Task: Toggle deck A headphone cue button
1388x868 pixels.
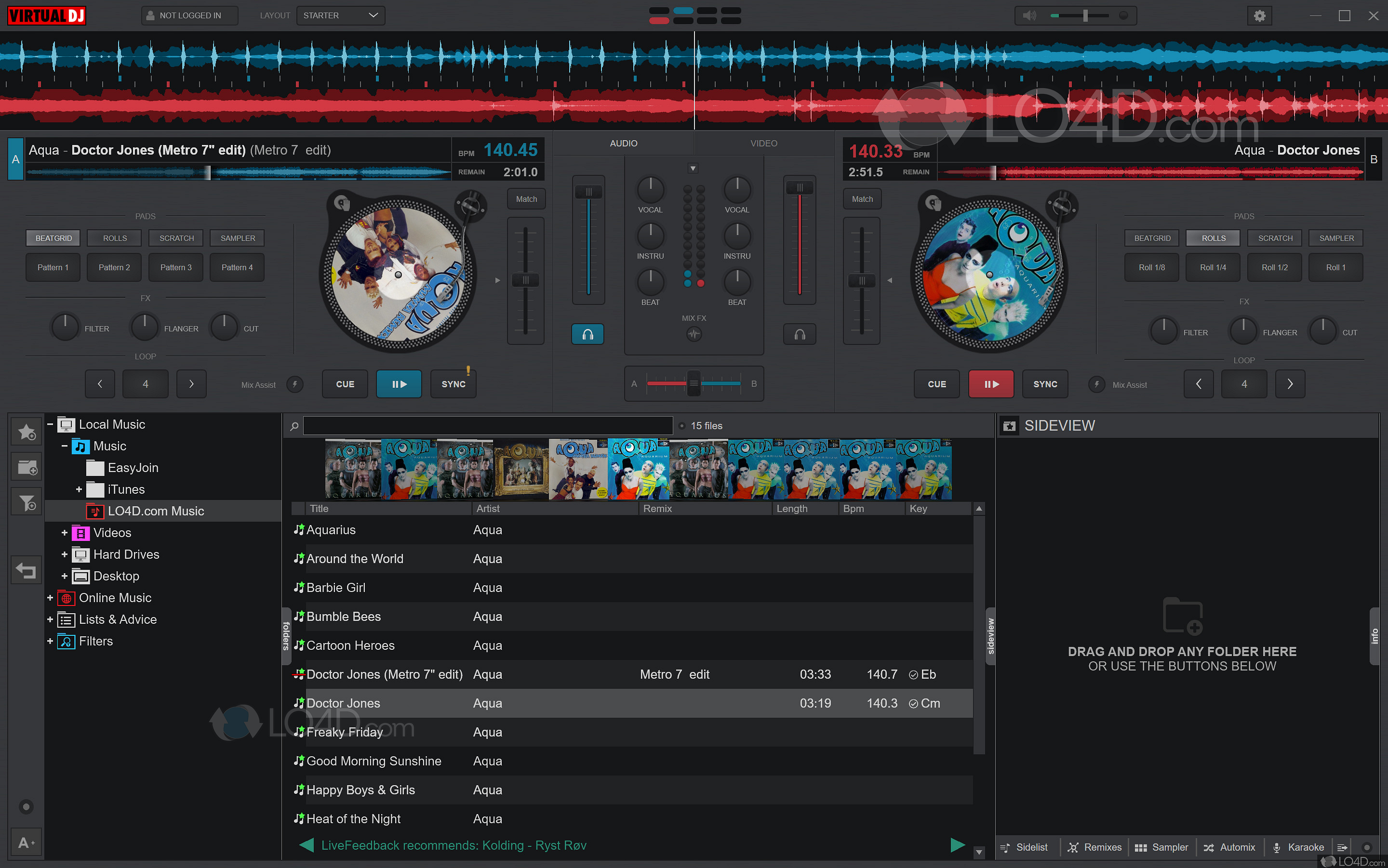Action: coord(587,334)
